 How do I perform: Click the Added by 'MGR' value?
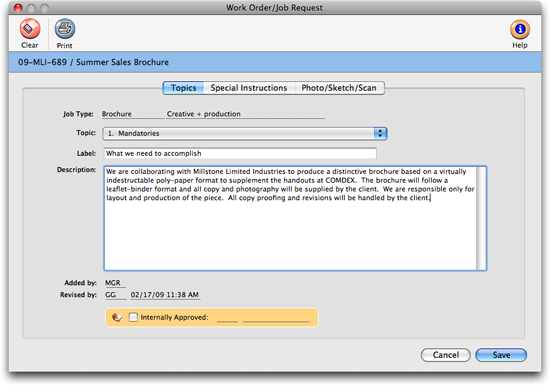[x=115, y=283]
